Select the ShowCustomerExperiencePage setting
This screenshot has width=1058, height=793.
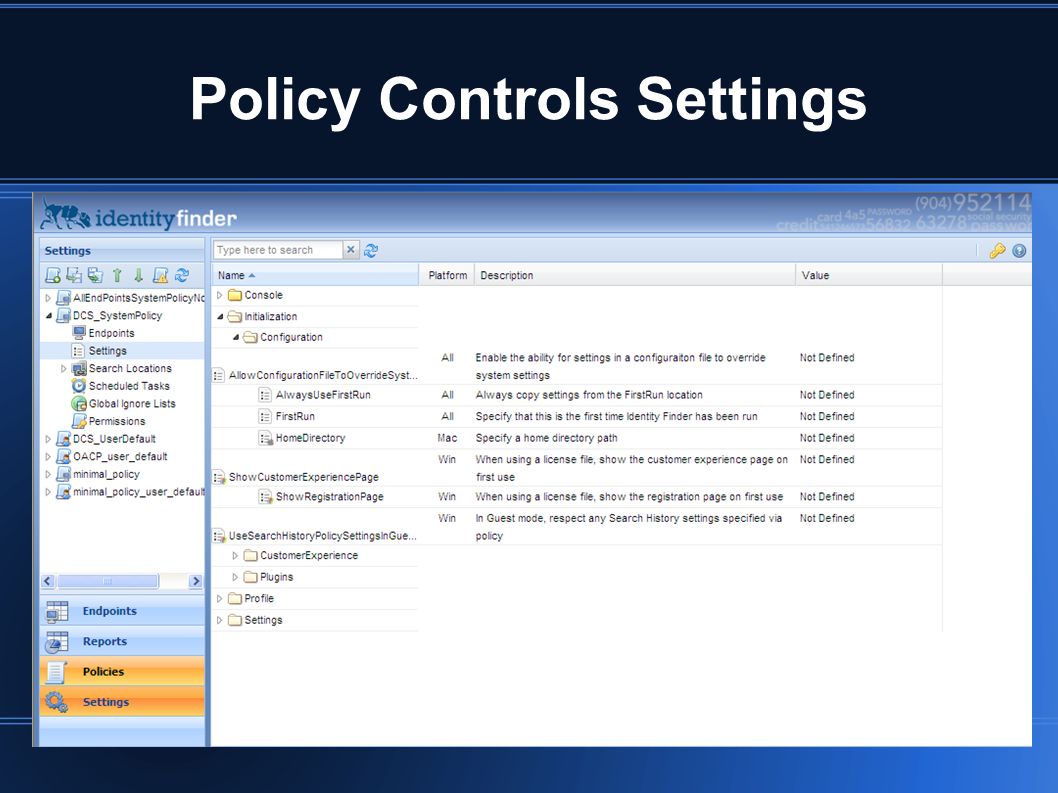coord(304,477)
